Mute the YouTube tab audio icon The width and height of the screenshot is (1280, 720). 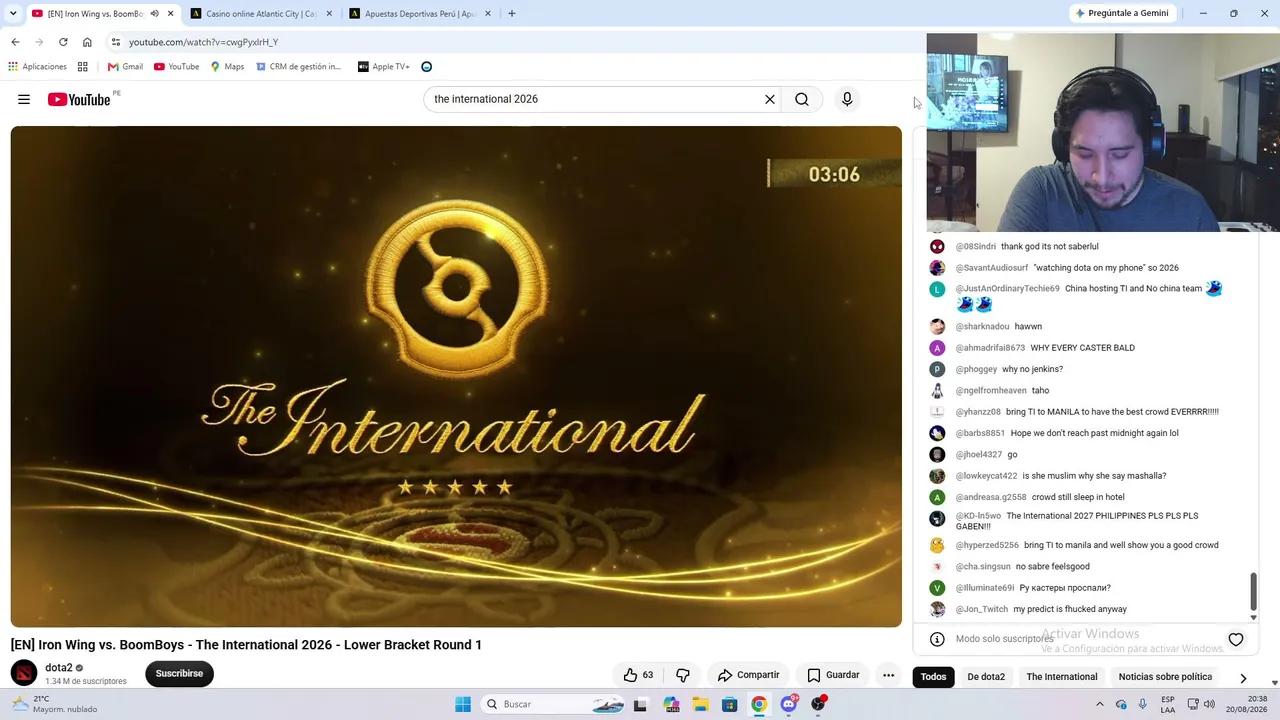click(154, 14)
